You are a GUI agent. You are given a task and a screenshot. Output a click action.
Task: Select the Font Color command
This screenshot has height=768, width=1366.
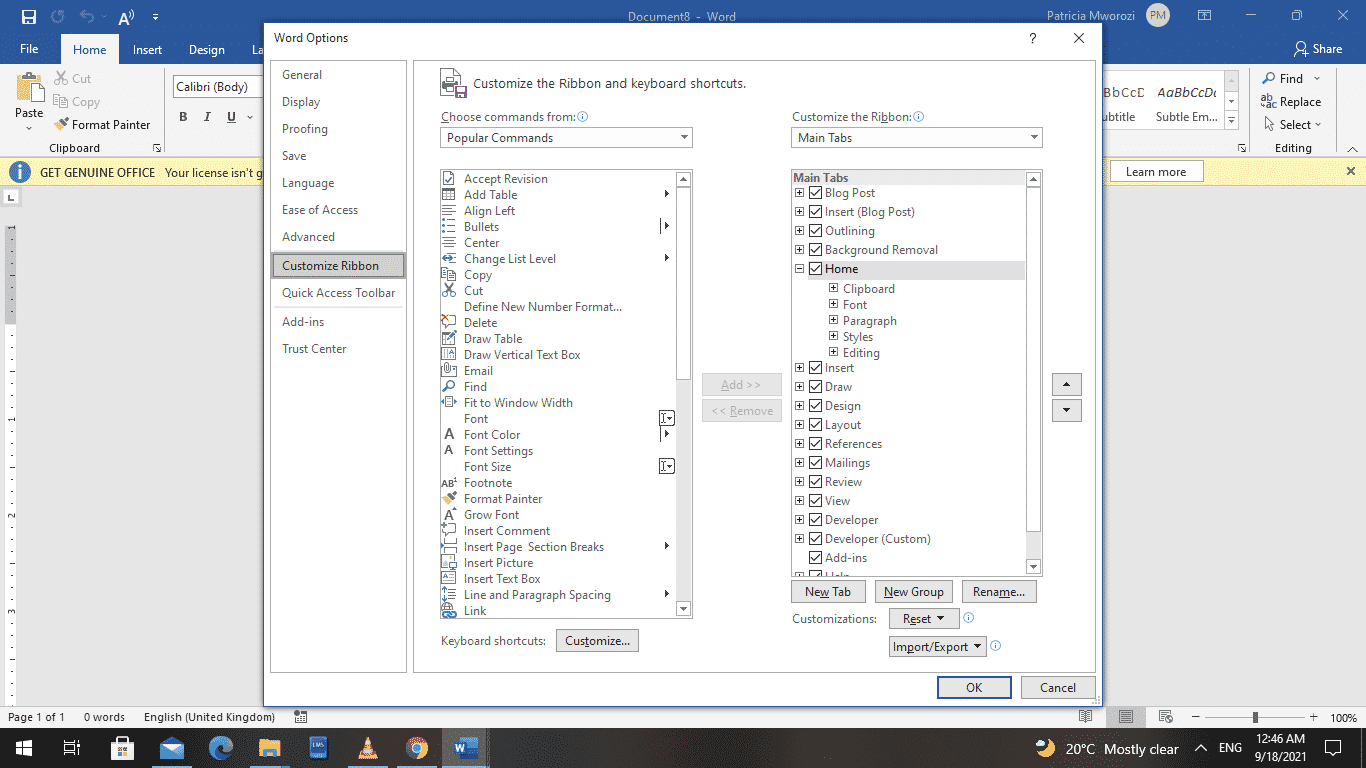491,434
